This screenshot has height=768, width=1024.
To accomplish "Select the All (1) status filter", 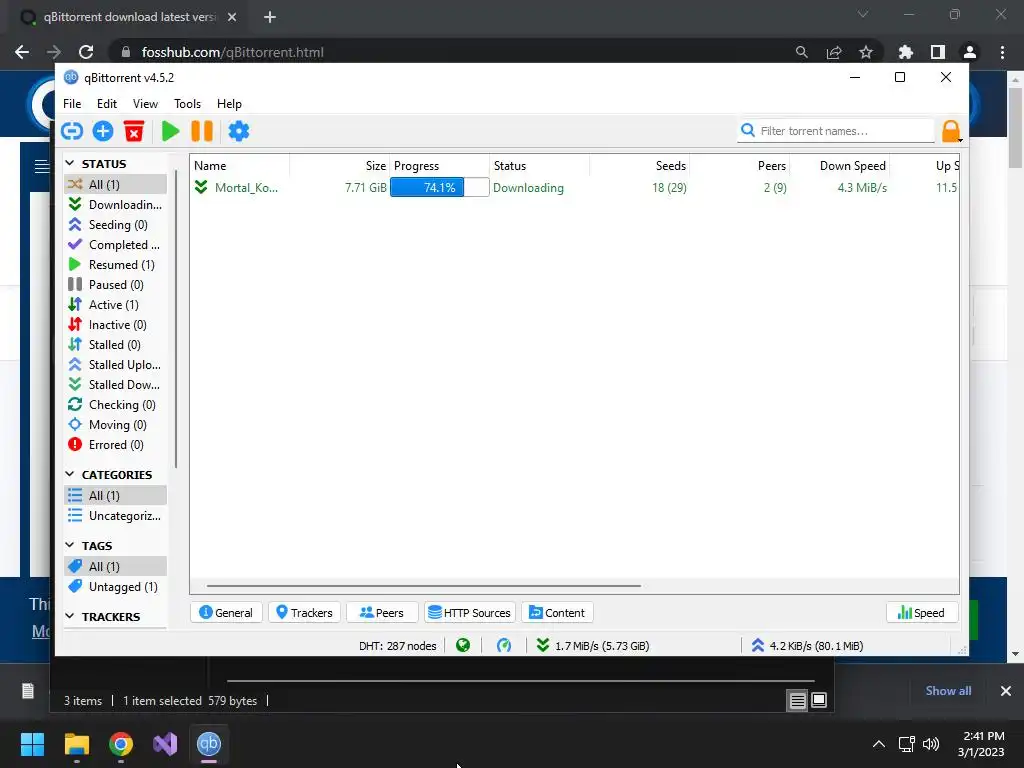I will coord(116,184).
